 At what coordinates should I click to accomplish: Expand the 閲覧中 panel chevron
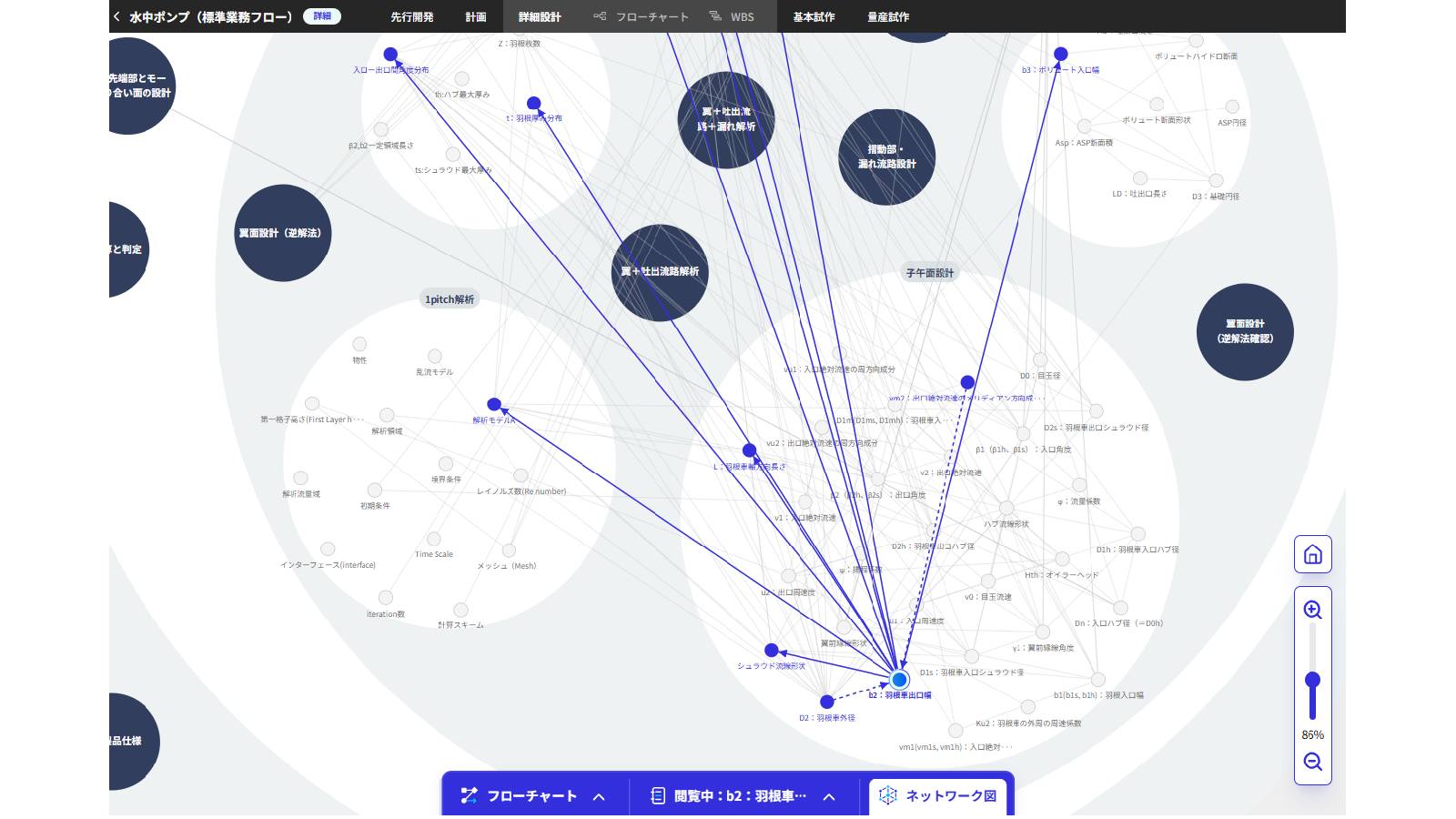click(x=829, y=797)
